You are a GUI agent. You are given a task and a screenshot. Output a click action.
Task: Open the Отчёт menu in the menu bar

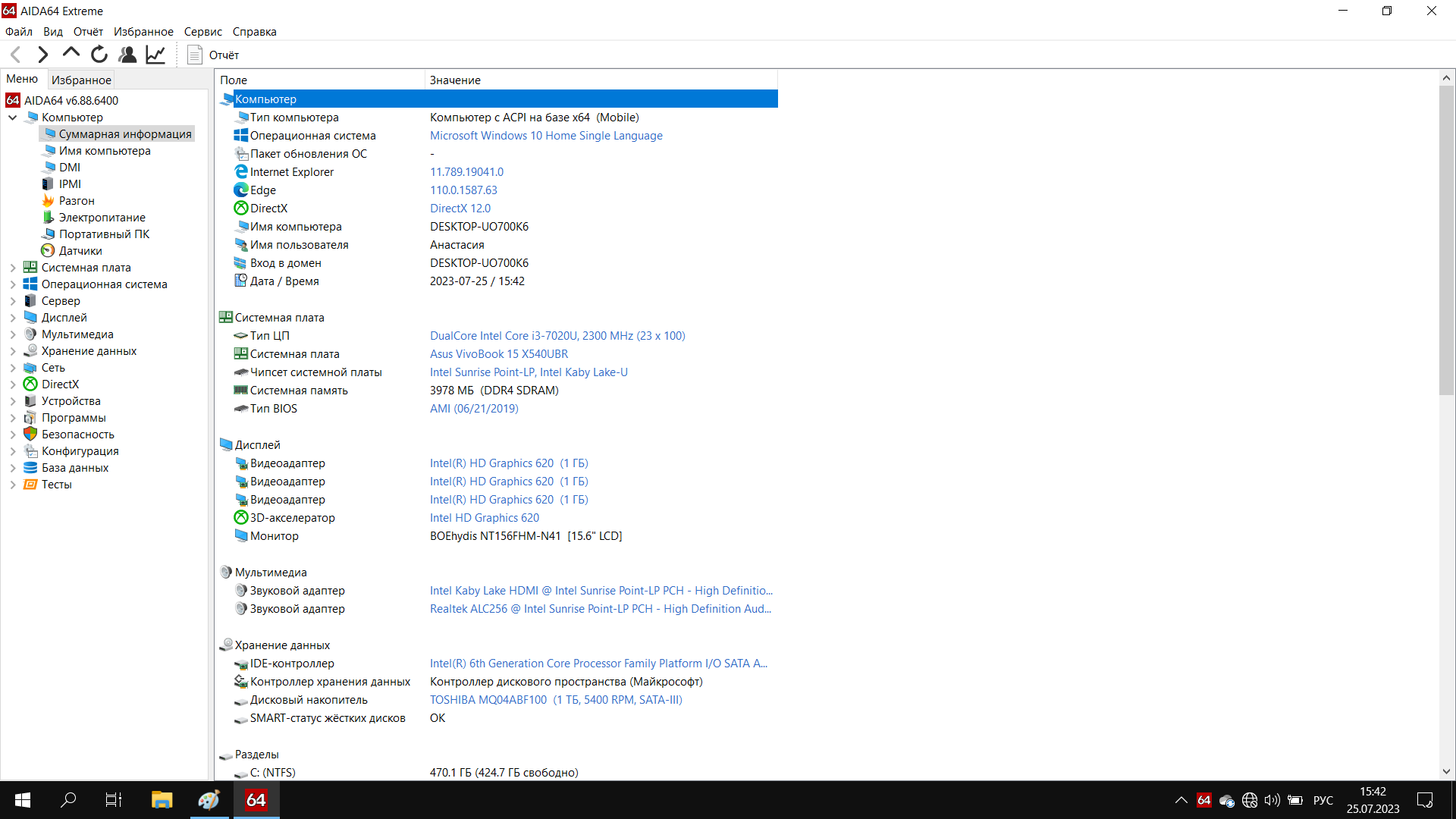point(88,32)
